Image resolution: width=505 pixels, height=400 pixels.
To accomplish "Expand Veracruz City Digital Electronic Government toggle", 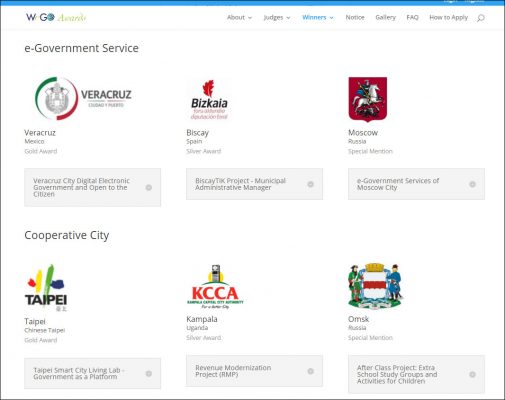I will tap(92, 187).
